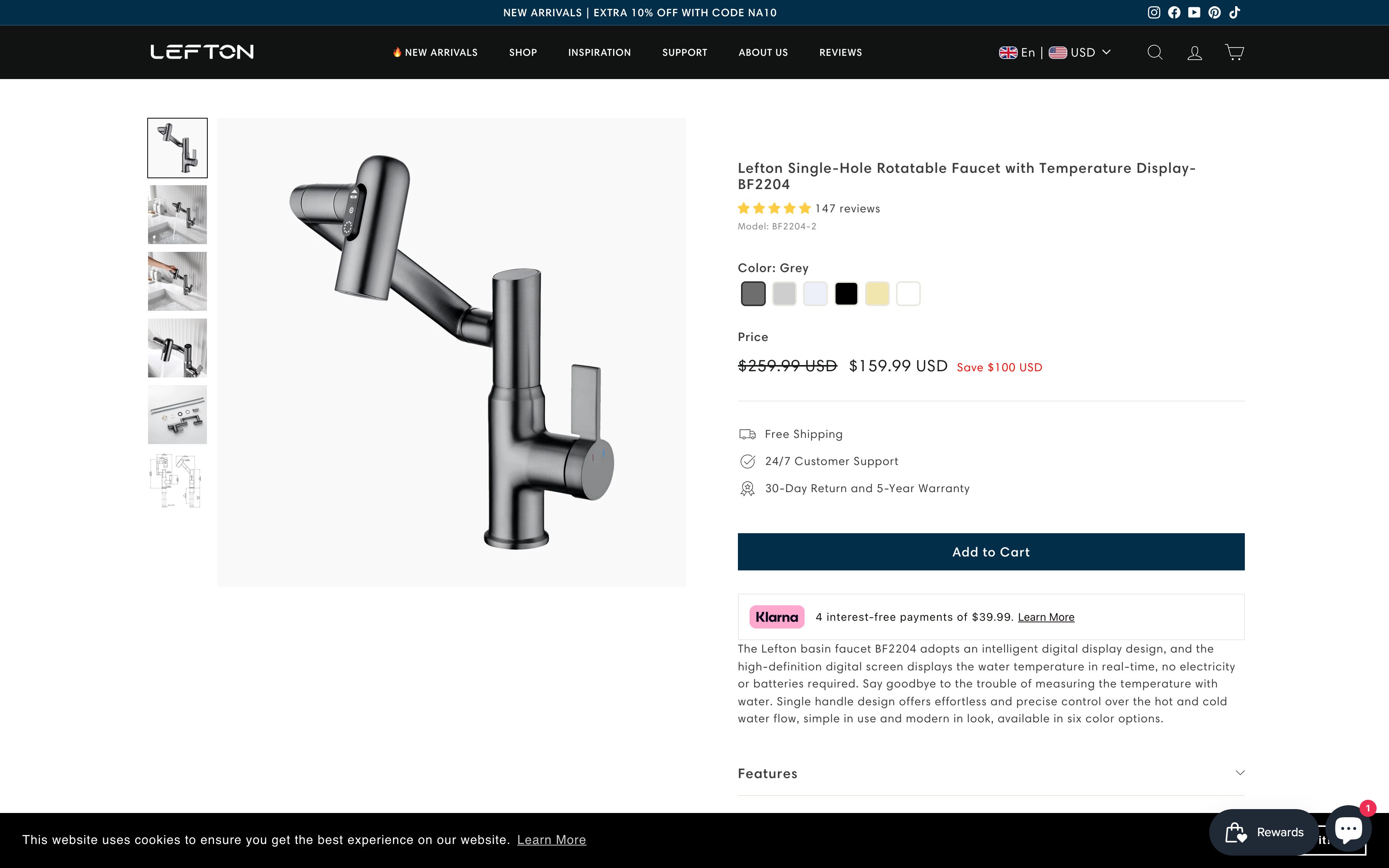
Task: Visit Lefton's Pinterest profile
Action: pos(1213,12)
